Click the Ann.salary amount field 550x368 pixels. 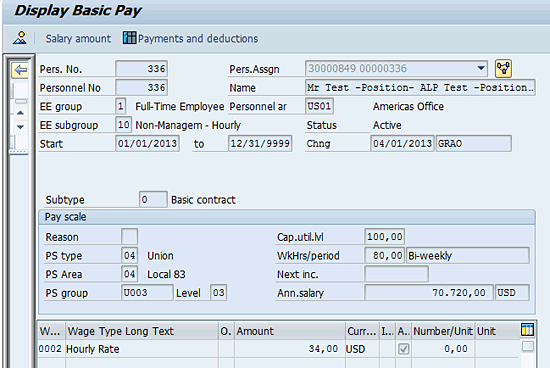429,293
